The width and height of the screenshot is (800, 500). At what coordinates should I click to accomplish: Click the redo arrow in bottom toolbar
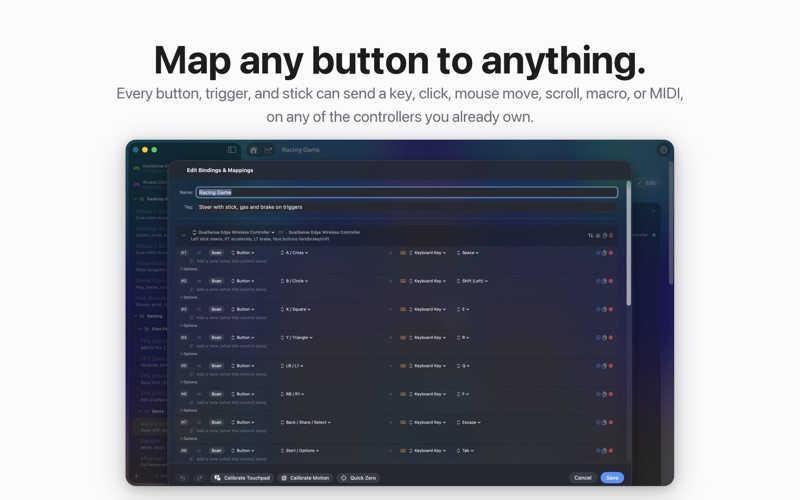[199, 478]
